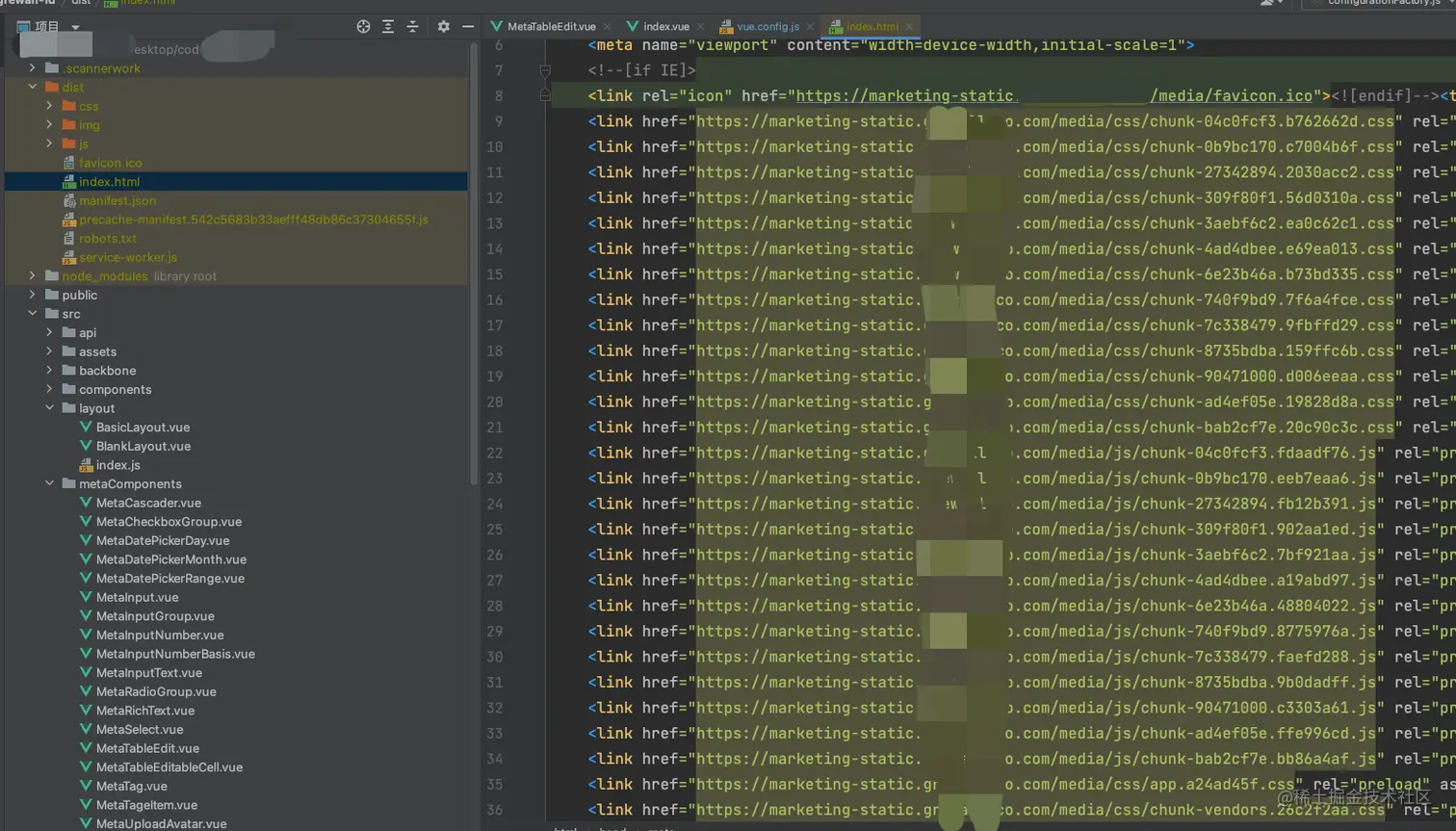1456x831 pixels.
Task: Collapse the src folder
Action: click(33, 314)
